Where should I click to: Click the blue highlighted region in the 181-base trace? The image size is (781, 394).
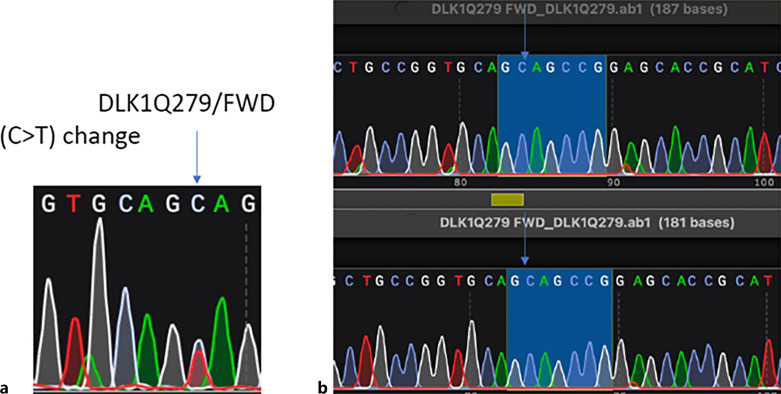pos(559,328)
